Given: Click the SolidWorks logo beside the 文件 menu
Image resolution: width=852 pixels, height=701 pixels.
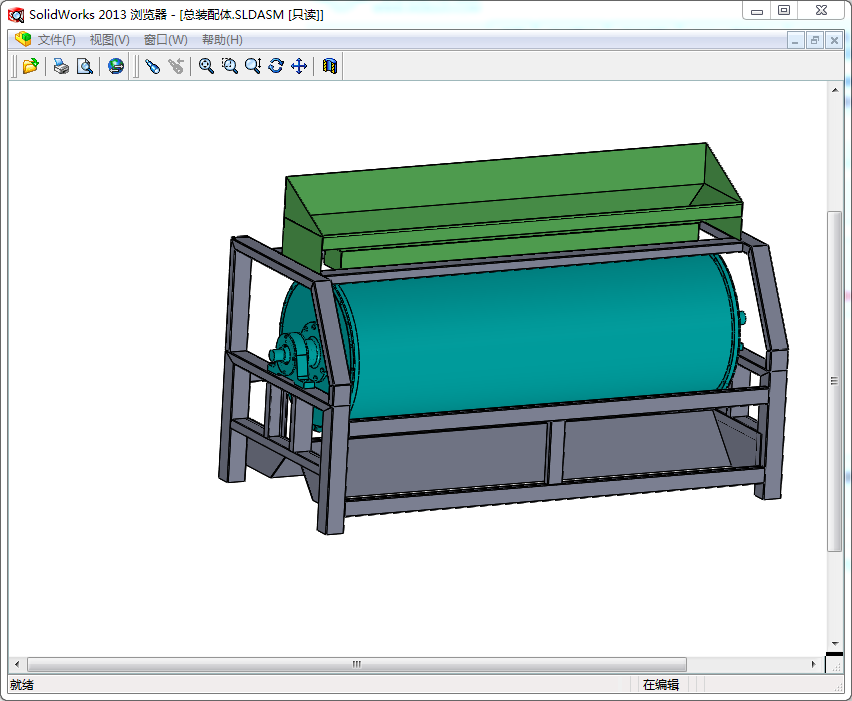Looking at the screenshot, I should 22,40.
